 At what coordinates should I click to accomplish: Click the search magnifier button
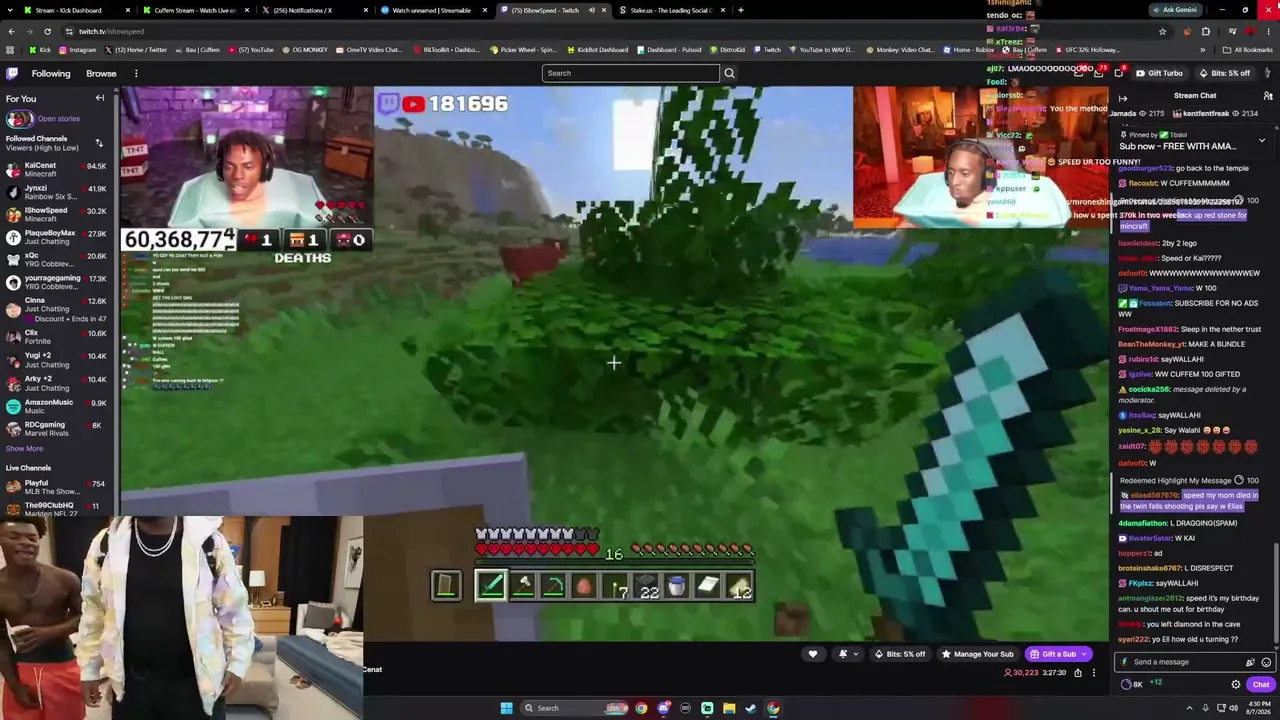click(x=729, y=73)
